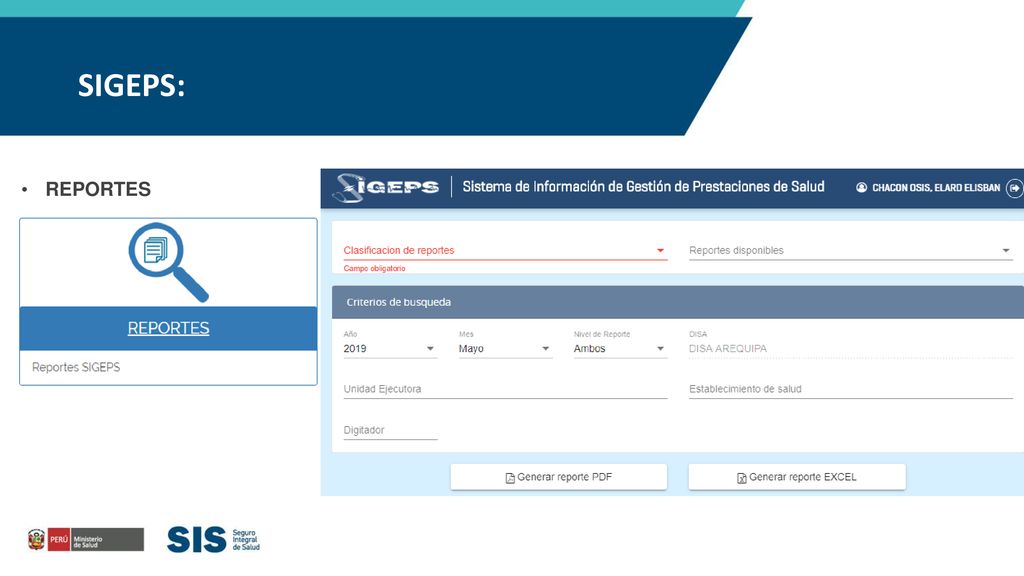Click the Establecimiento de salud input field
Image resolution: width=1024 pixels, height=576 pixels.
coord(850,389)
